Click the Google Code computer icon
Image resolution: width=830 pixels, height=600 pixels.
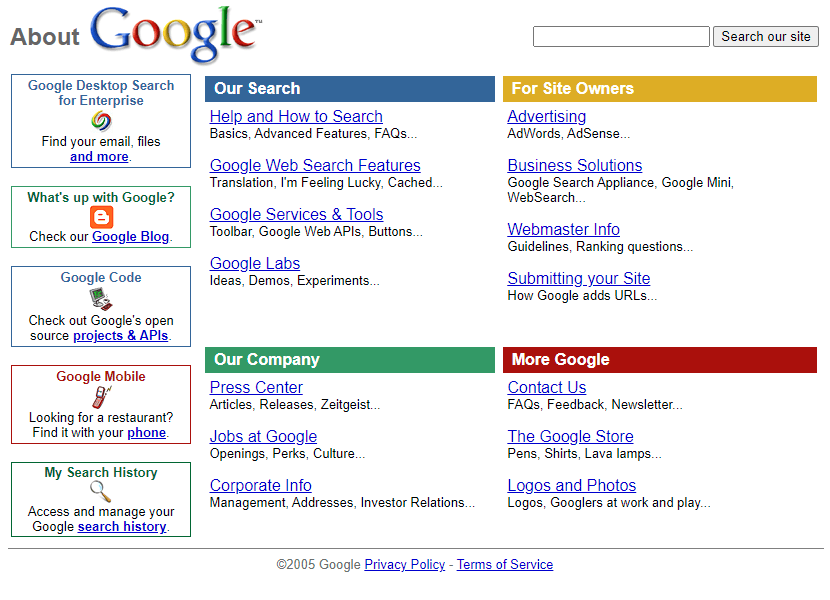101,299
